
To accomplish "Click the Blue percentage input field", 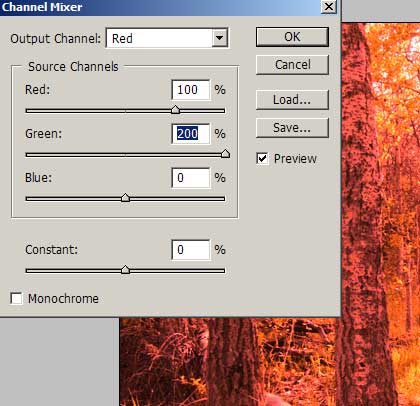I will click(191, 178).
